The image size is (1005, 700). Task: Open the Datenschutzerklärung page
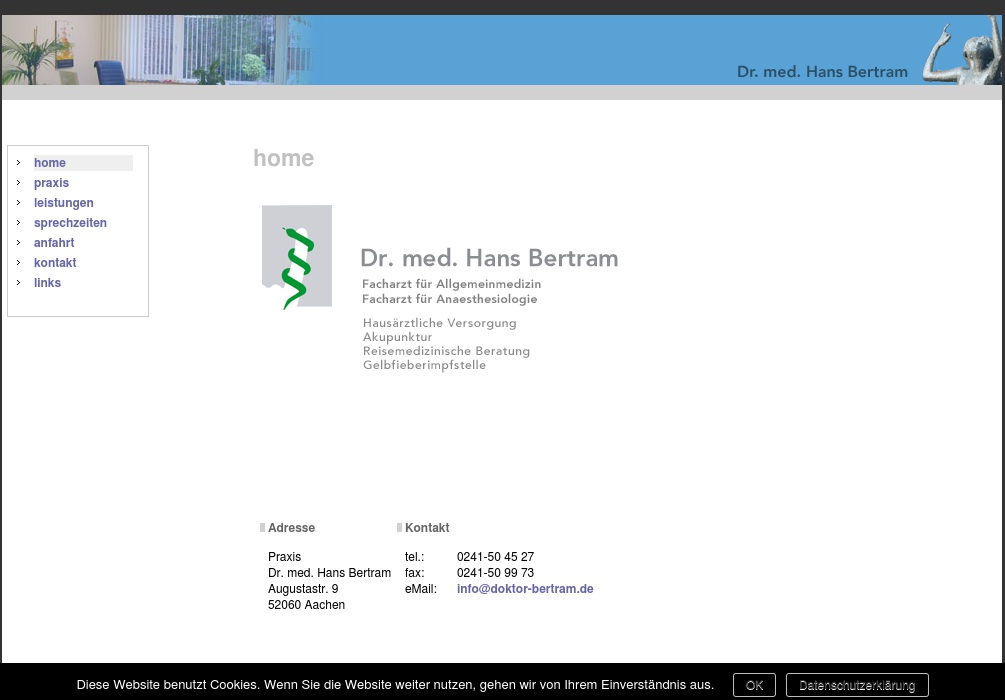pyautogui.click(x=856, y=686)
